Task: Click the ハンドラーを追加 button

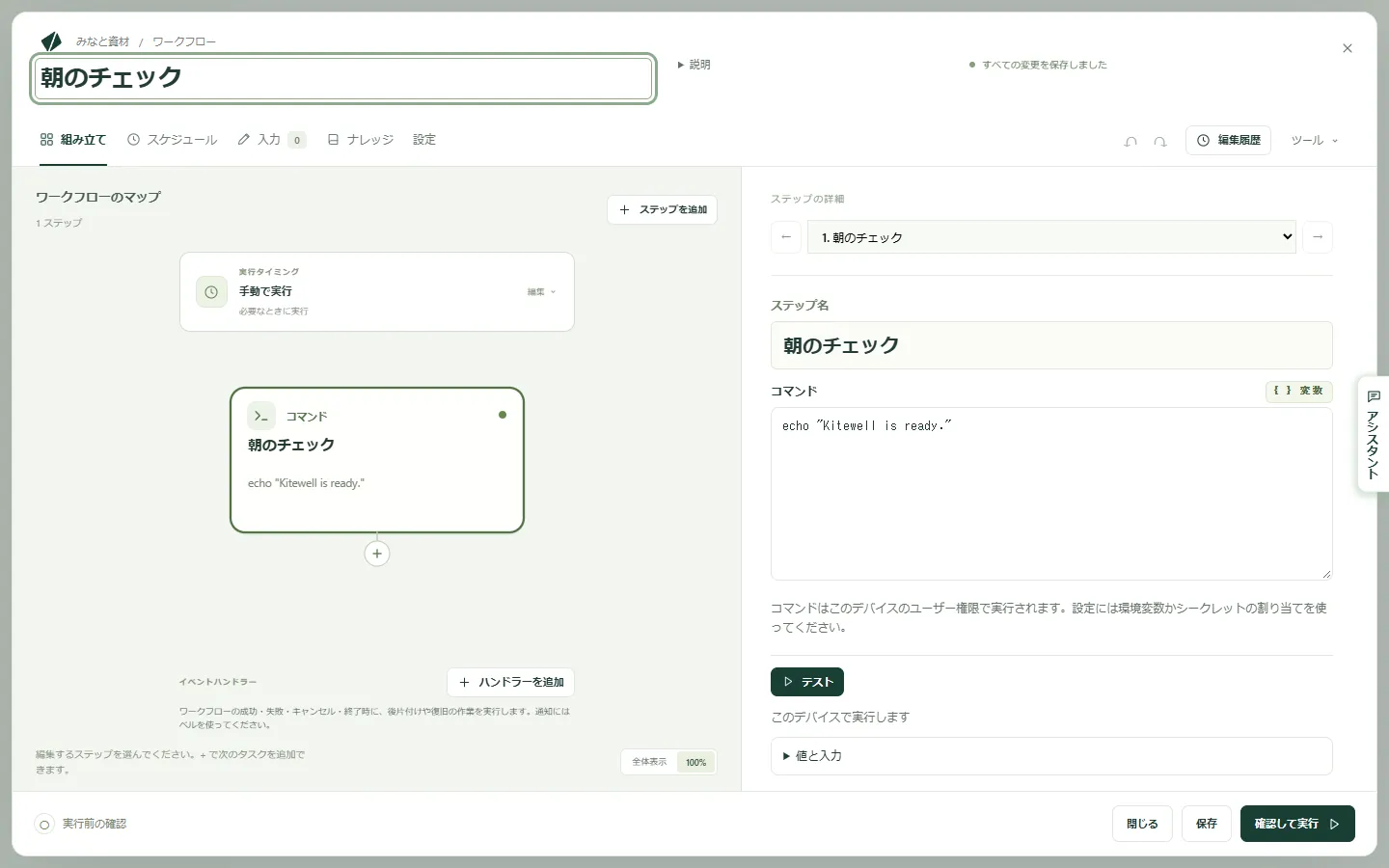Action: 510,683
